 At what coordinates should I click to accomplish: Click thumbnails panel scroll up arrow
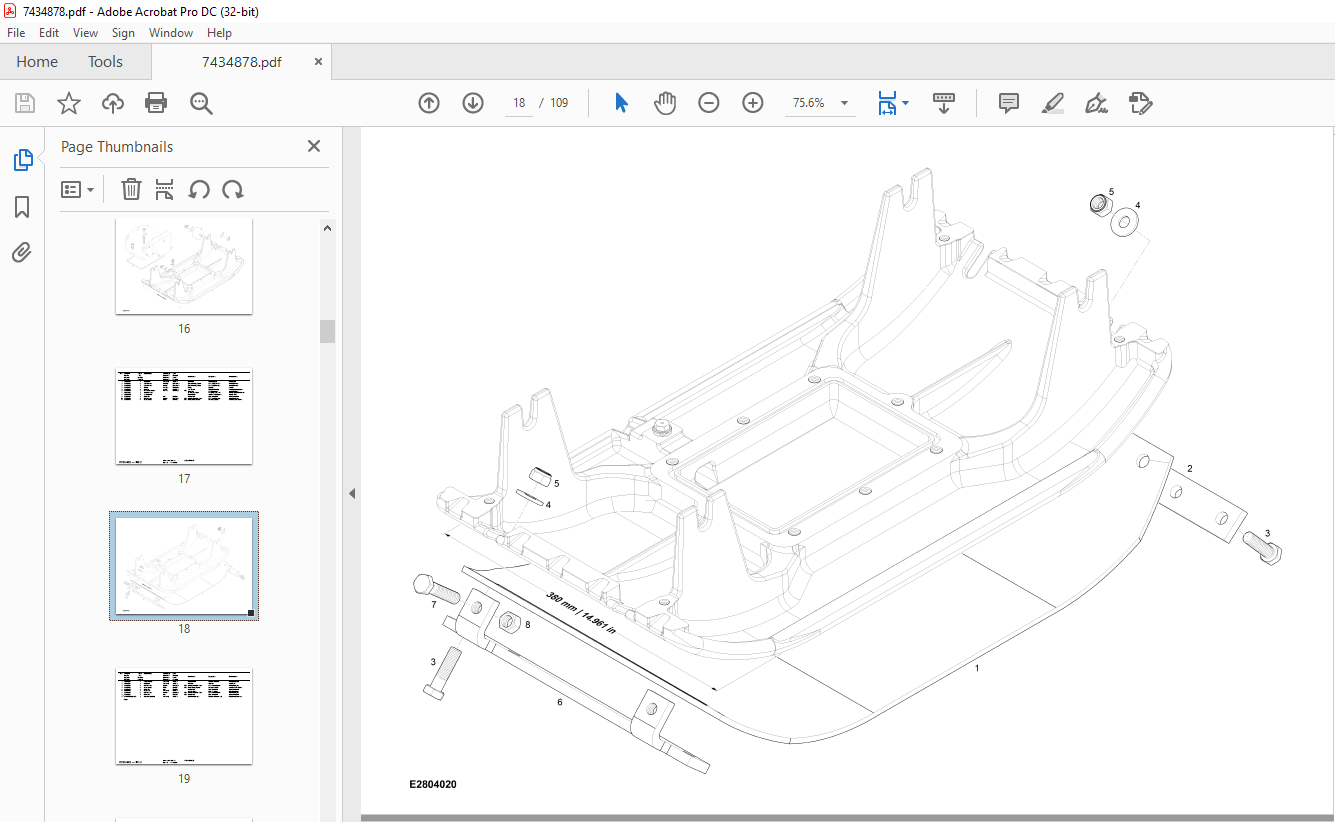point(327,228)
